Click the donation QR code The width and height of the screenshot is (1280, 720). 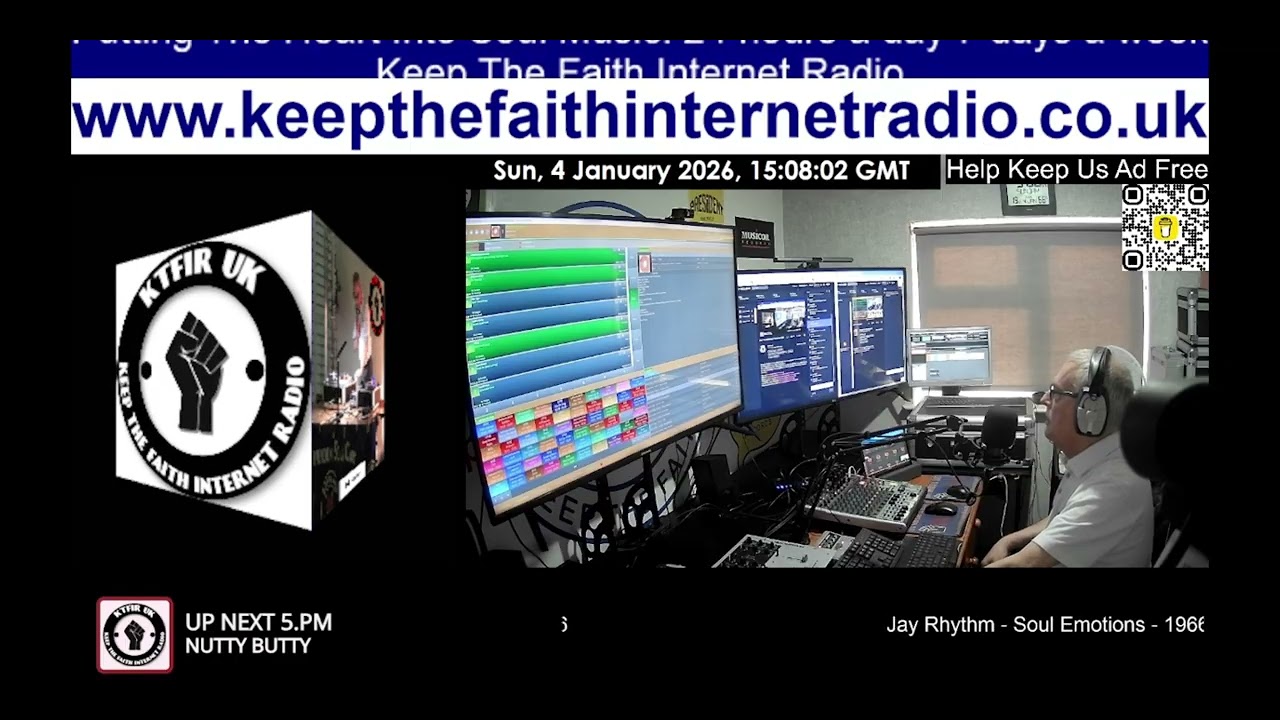[x=1165, y=228]
